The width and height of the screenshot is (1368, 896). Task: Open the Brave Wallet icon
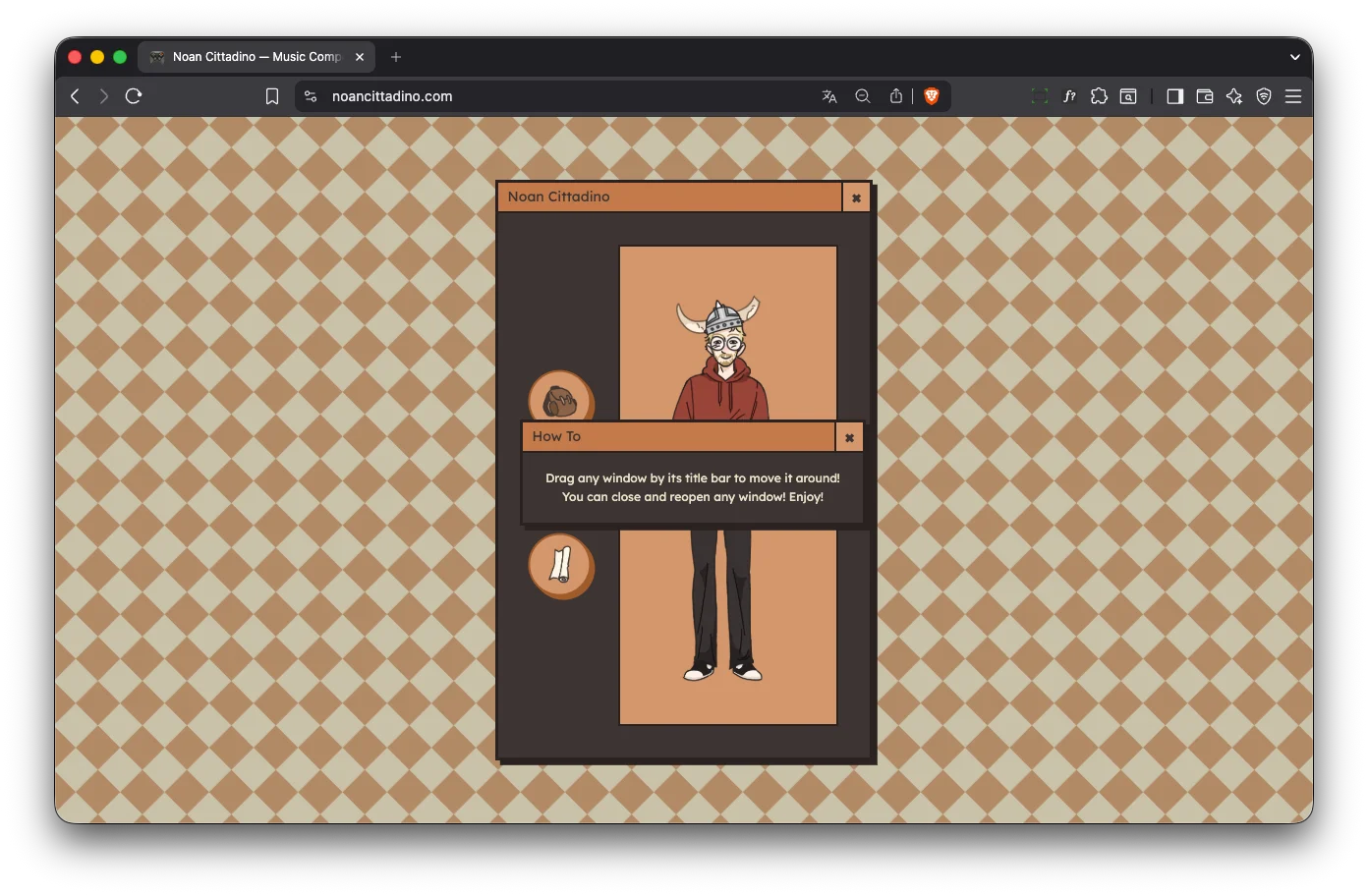[x=1205, y=96]
